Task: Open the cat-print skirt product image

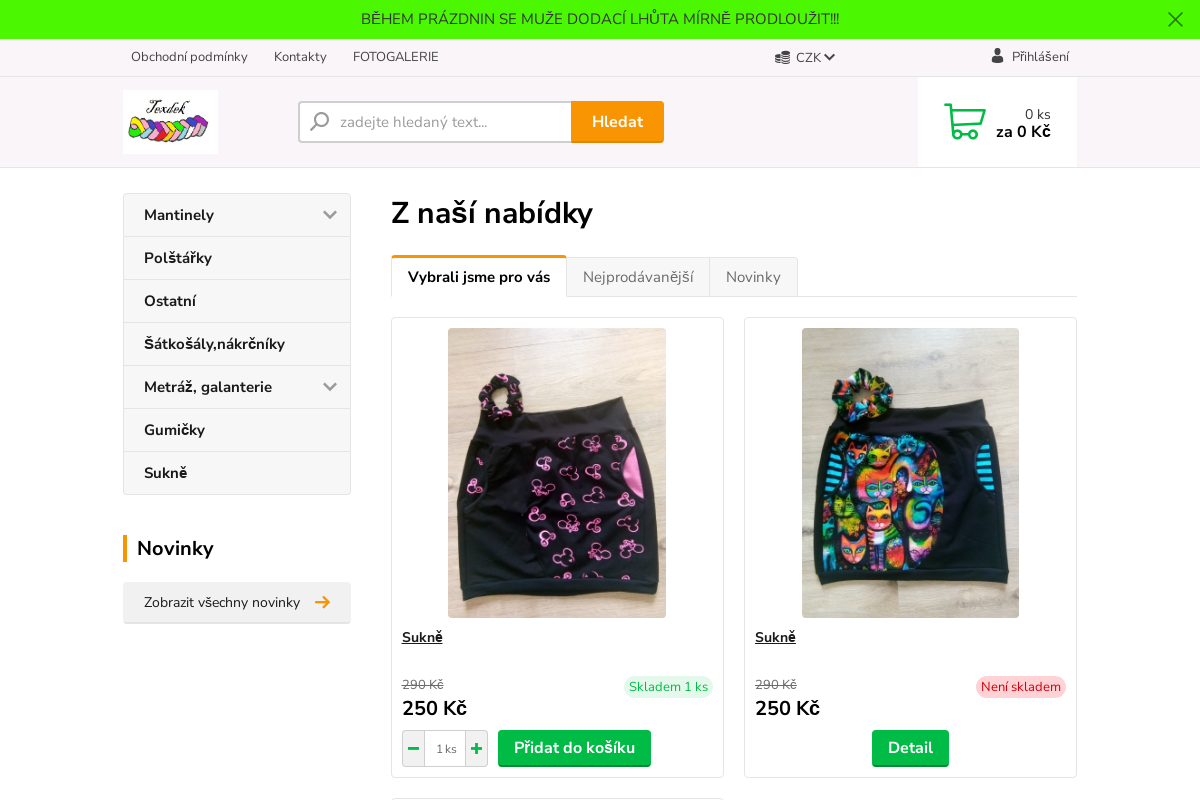Action: tap(910, 472)
